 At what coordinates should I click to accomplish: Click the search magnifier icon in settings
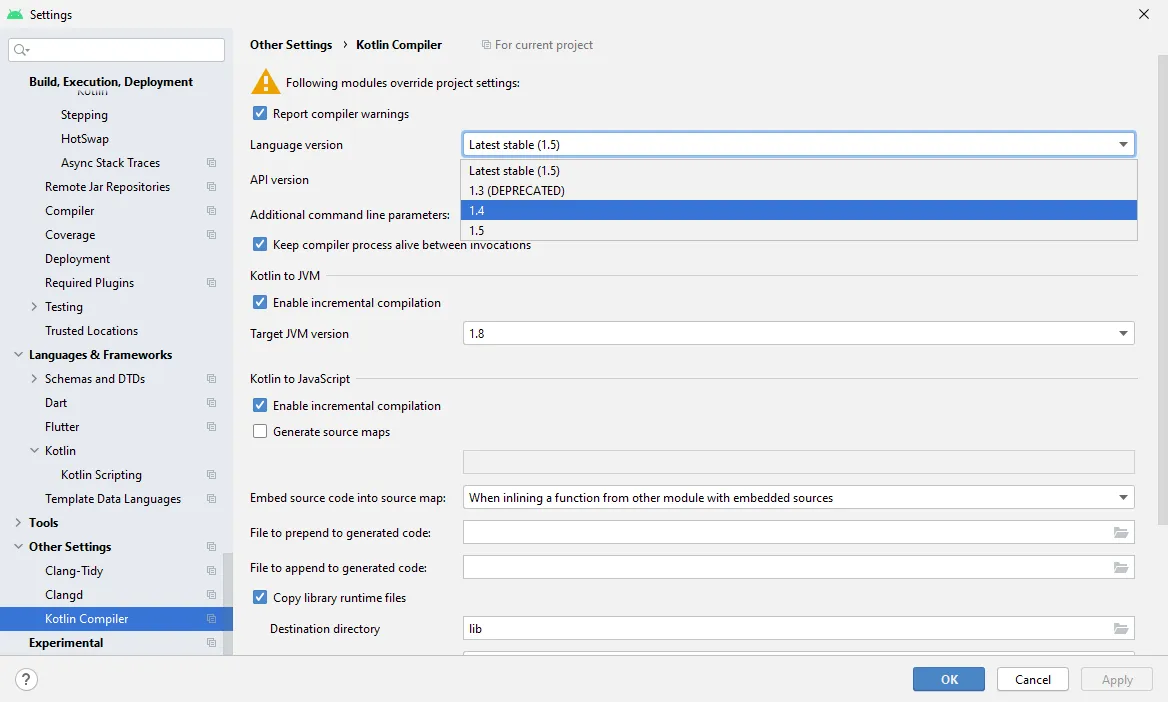click(x=21, y=50)
